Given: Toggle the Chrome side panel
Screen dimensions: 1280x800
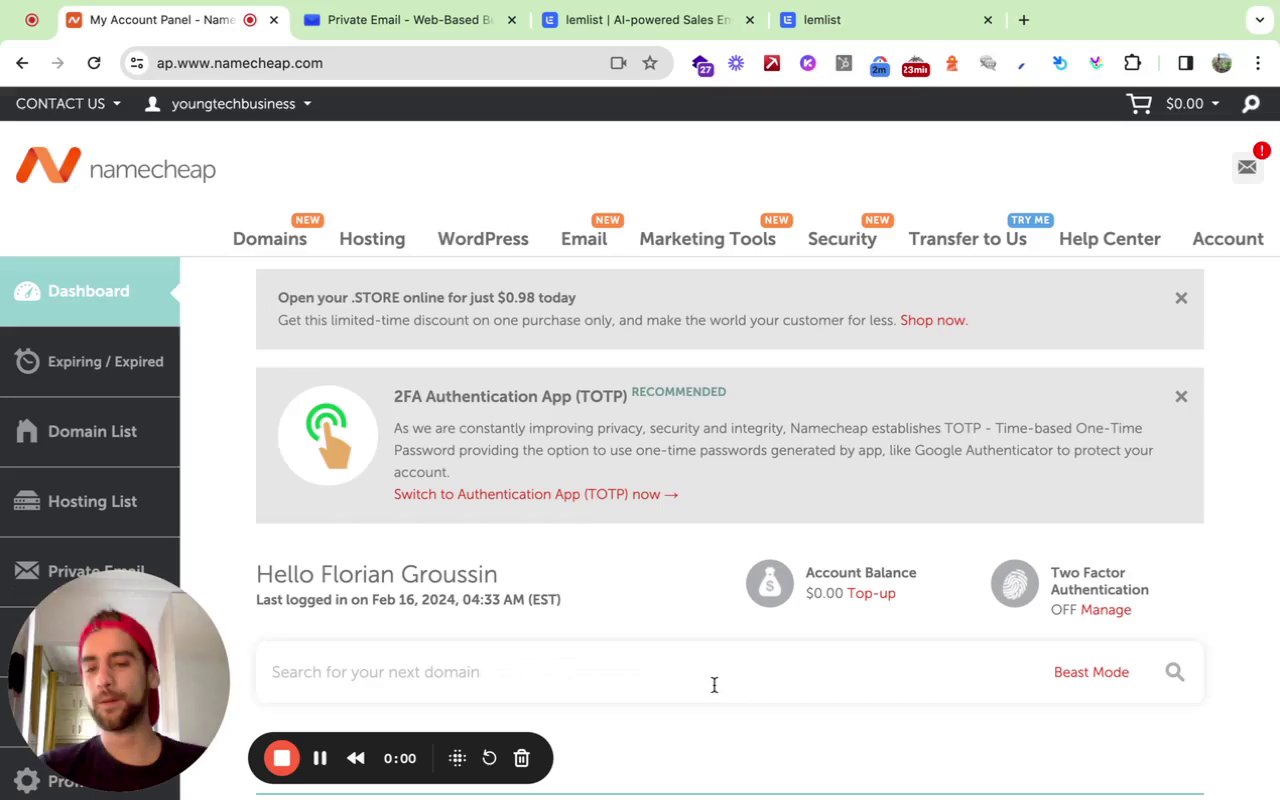Looking at the screenshot, I should [x=1185, y=63].
